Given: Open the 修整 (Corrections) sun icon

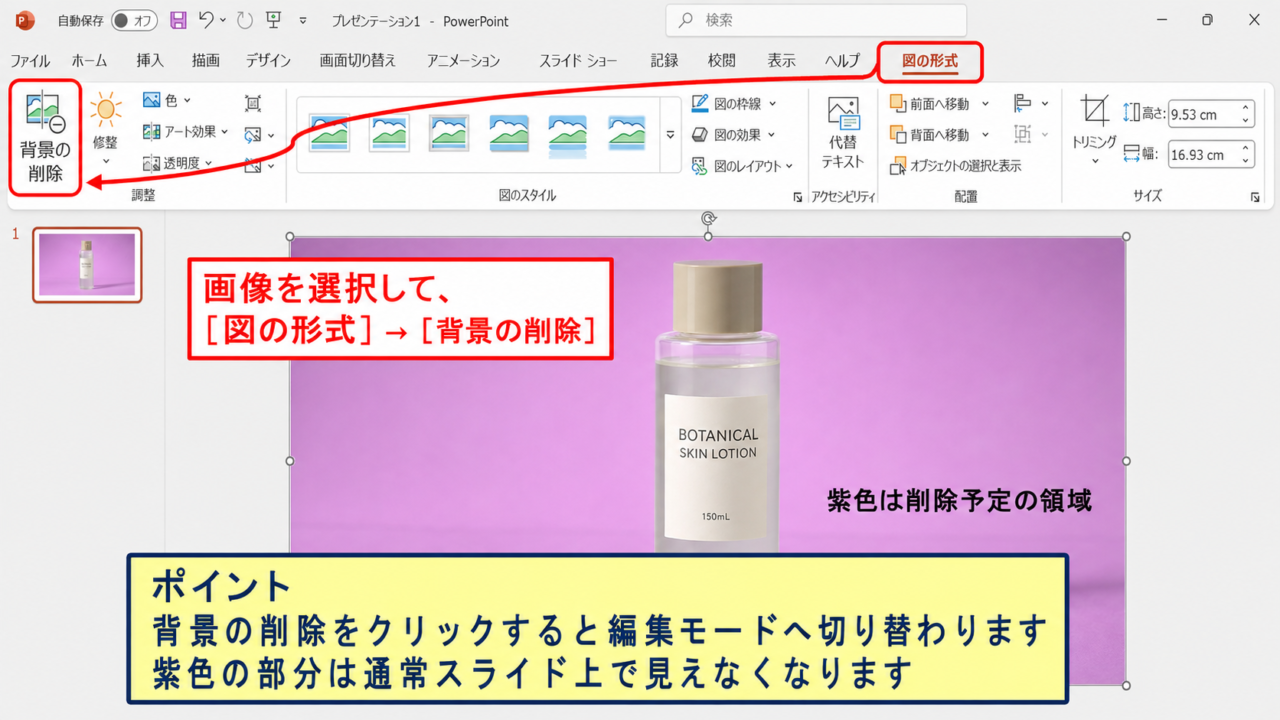Looking at the screenshot, I should (105, 110).
